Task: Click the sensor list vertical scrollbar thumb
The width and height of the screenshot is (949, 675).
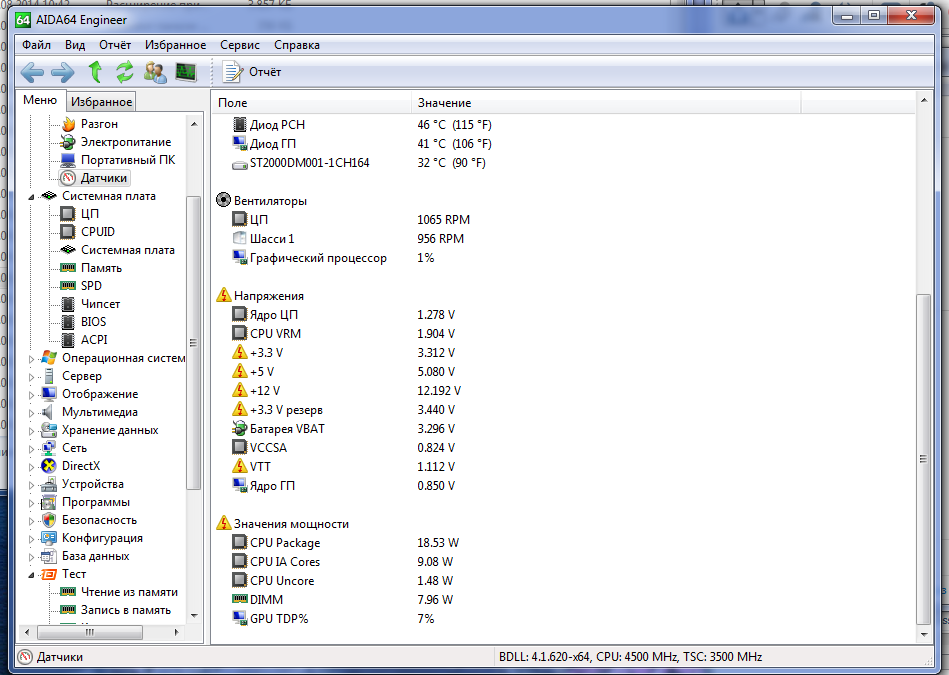Action: pos(924,459)
